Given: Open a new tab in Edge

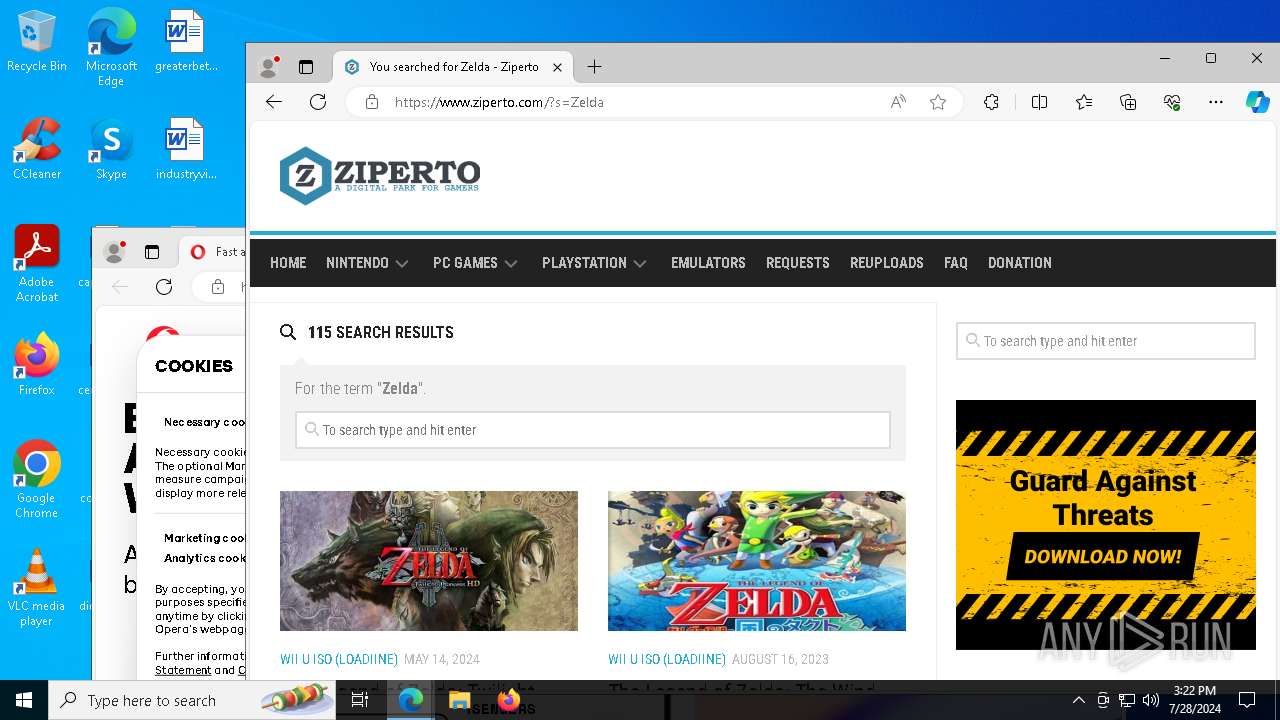Looking at the screenshot, I should coord(594,67).
